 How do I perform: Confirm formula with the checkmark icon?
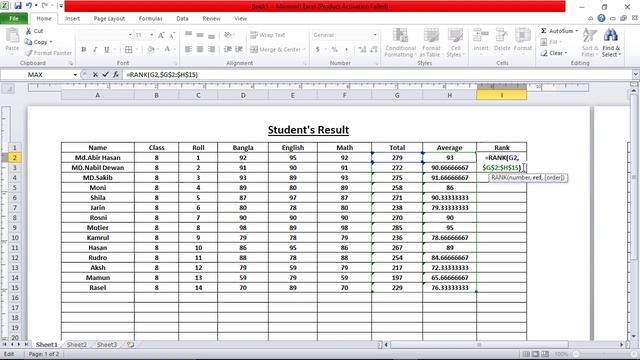coord(105,75)
